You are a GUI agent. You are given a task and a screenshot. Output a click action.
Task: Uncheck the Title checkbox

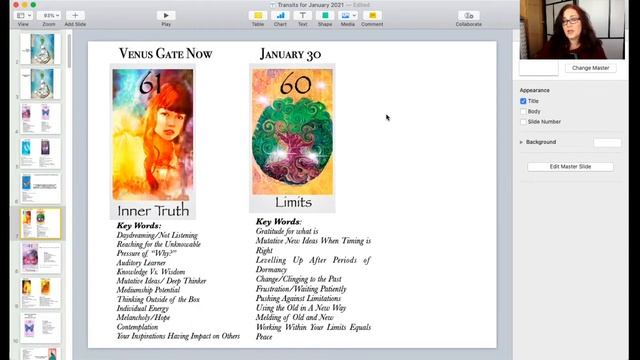pos(523,101)
